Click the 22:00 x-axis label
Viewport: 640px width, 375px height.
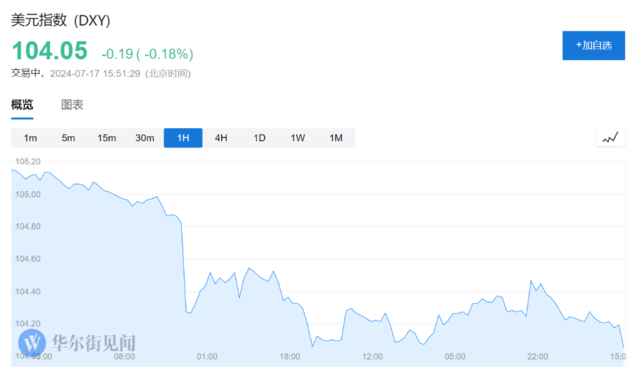tap(538, 356)
